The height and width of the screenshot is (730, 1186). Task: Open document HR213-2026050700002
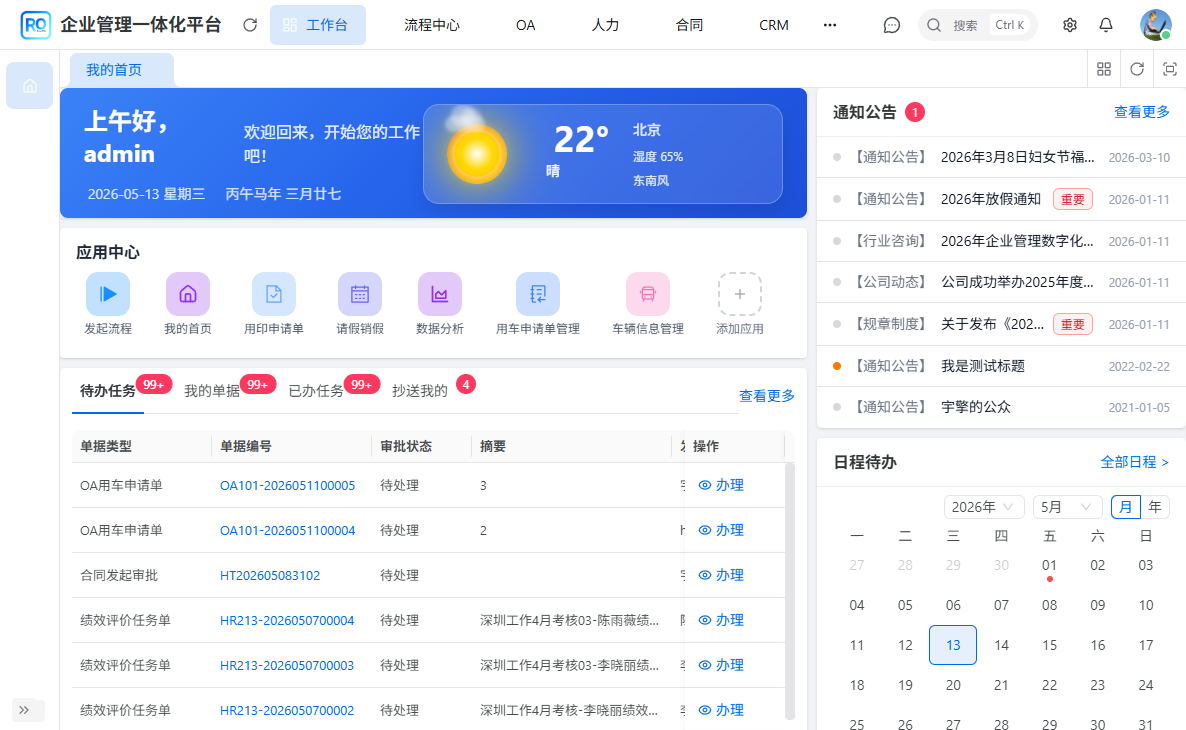pos(287,710)
